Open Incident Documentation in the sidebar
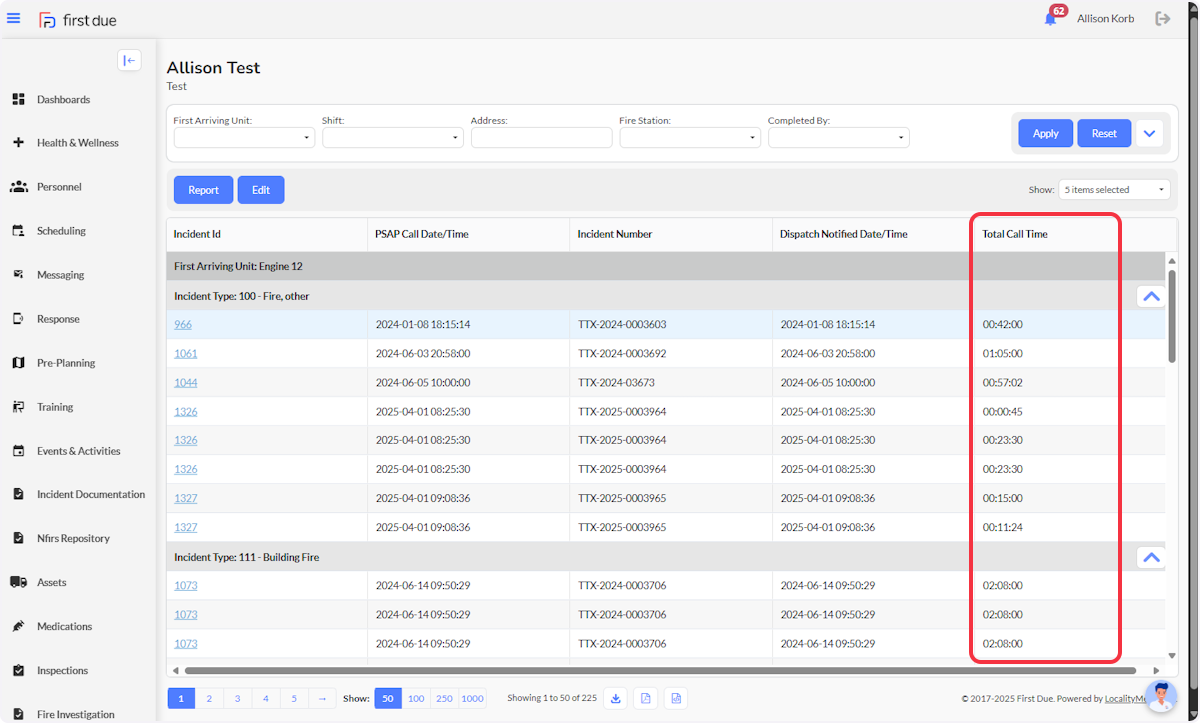Image resolution: width=1200 pixels, height=723 pixels. (91, 494)
